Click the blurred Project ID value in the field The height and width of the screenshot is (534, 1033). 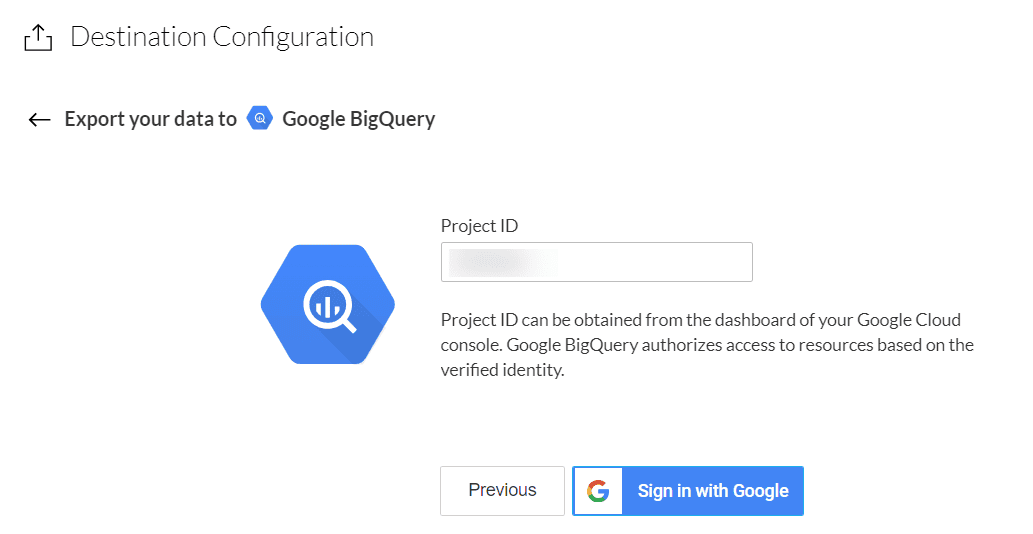tap(502, 262)
